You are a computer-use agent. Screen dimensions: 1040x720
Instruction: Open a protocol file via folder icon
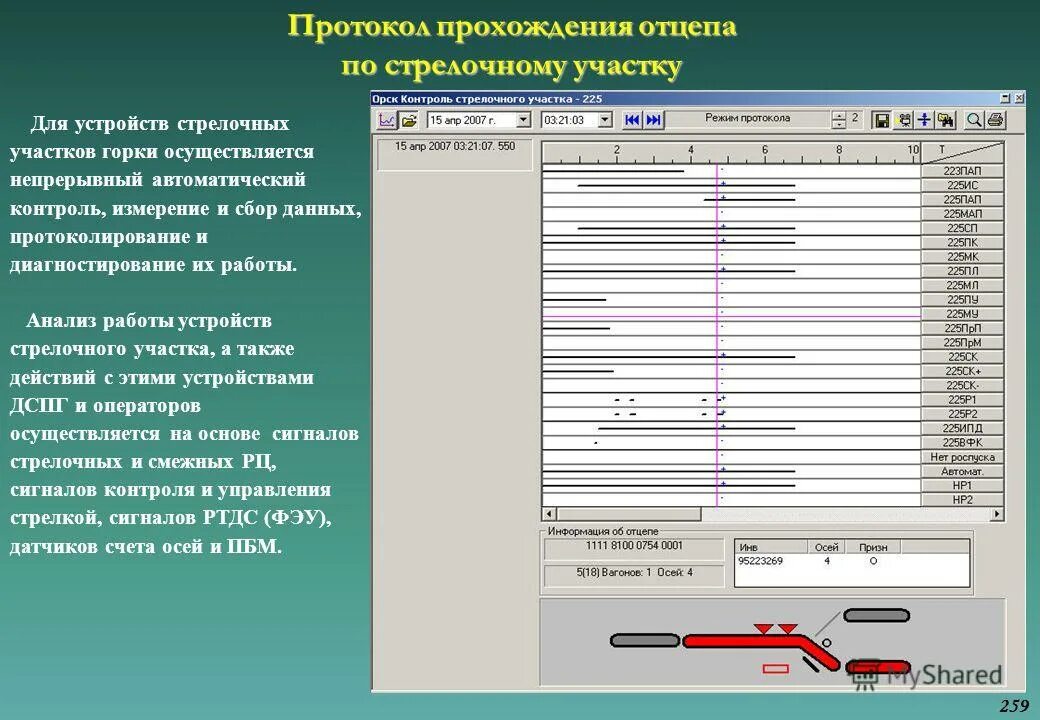(x=406, y=120)
